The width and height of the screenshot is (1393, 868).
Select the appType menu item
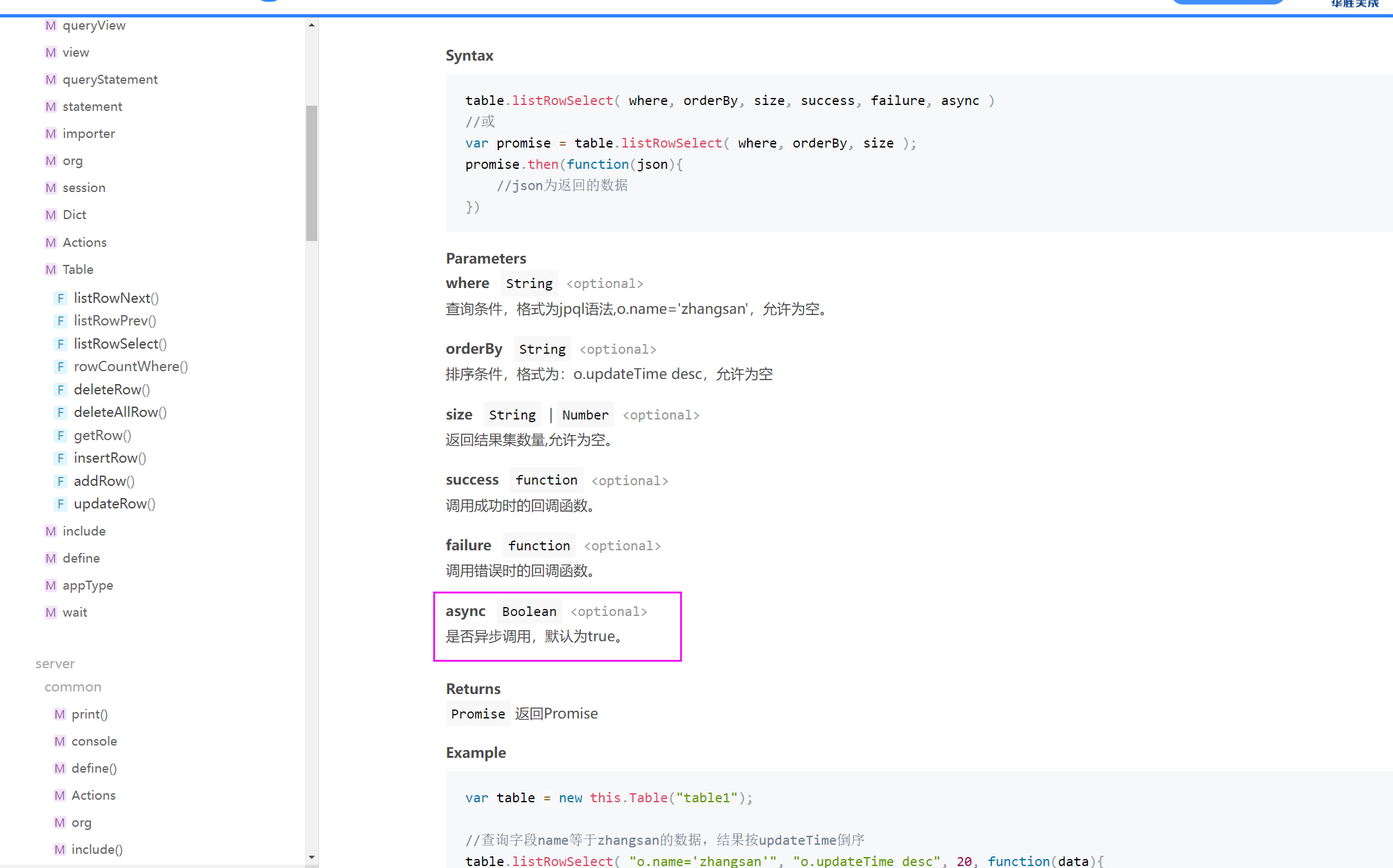[x=88, y=586]
